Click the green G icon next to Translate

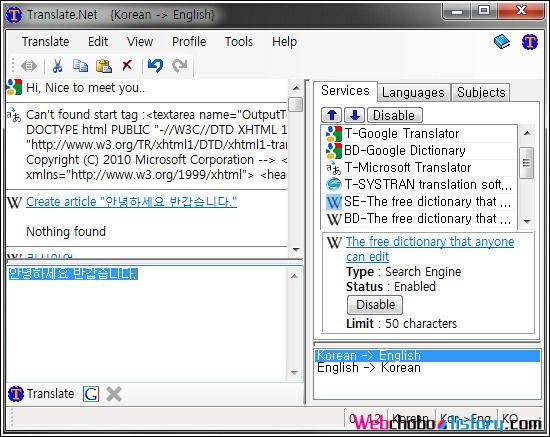coord(91,394)
